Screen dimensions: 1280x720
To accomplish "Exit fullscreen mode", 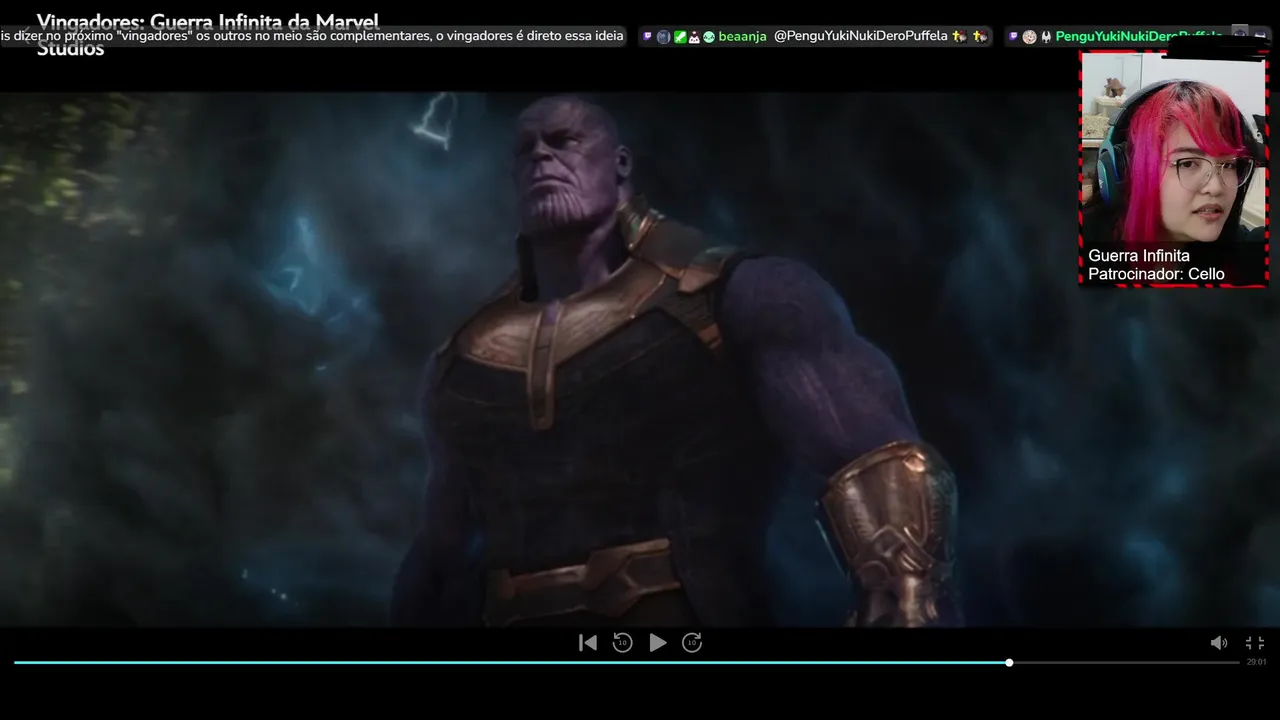I will coord(1255,643).
